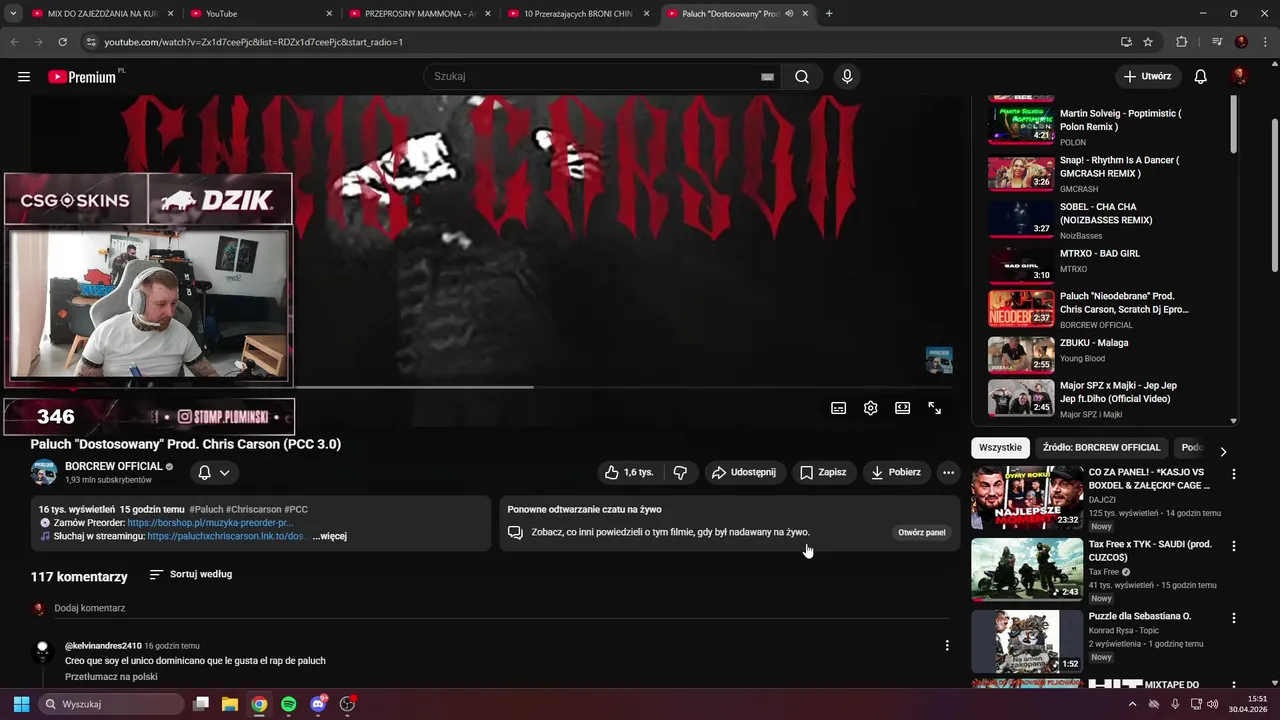Open Utwórz create menu
The width and height of the screenshot is (1280, 720).
click(1148, 76)
